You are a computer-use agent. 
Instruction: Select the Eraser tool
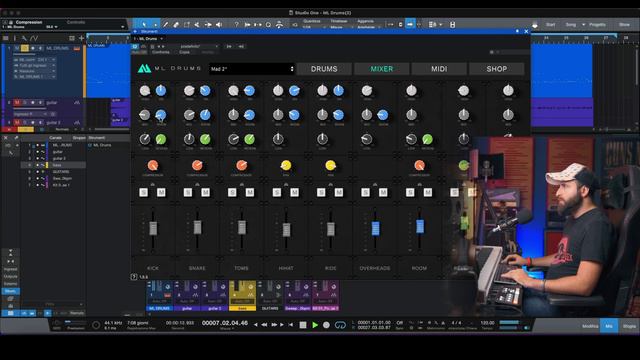tap(176, 24)
